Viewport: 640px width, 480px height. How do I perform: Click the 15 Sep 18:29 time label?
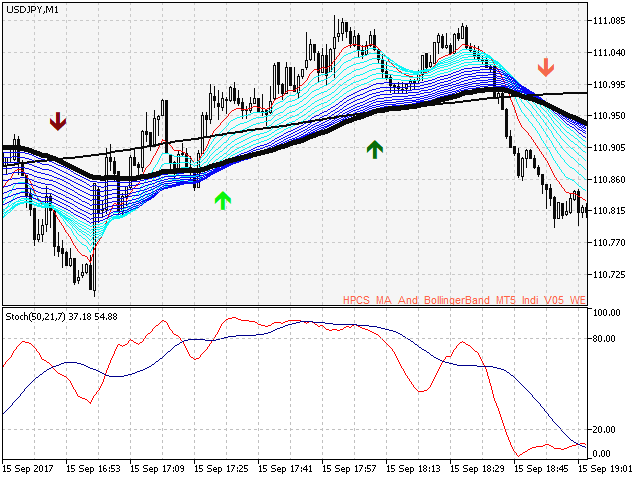coord(477,469)
